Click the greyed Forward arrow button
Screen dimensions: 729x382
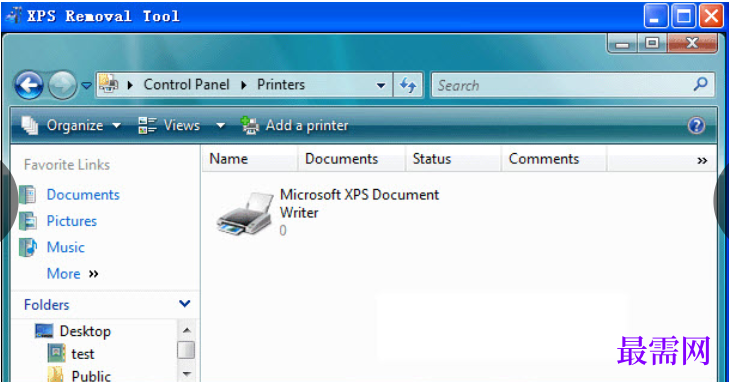click(x=62, y=85)
